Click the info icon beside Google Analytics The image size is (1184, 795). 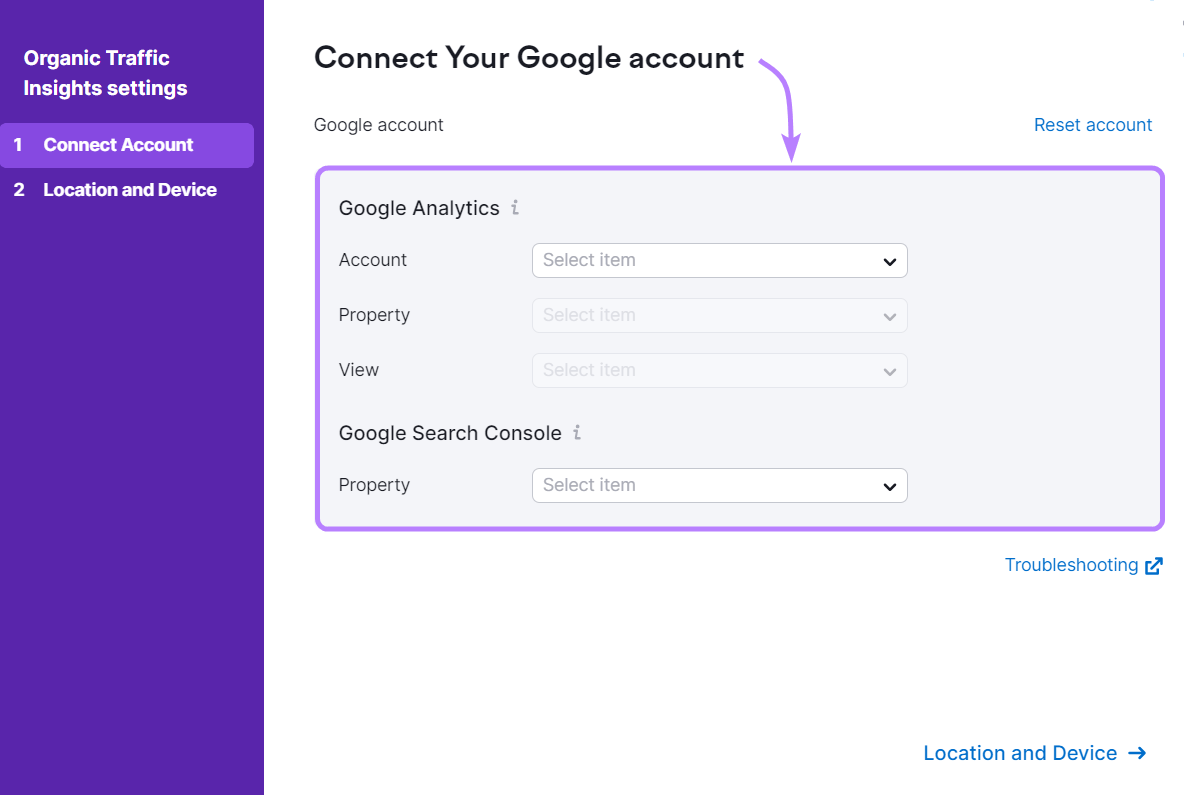pyautogui.click(x=515, y=207)
